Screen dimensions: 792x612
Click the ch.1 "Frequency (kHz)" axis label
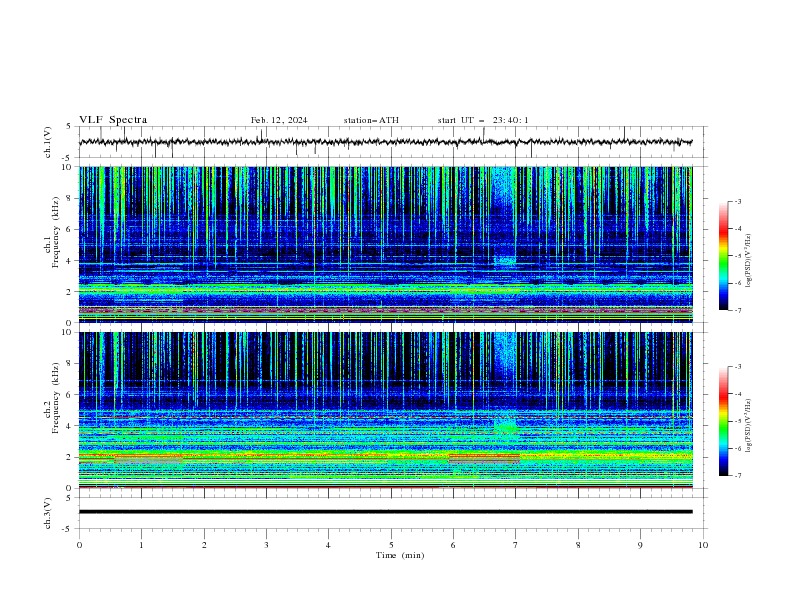click(x=56, y=232)
